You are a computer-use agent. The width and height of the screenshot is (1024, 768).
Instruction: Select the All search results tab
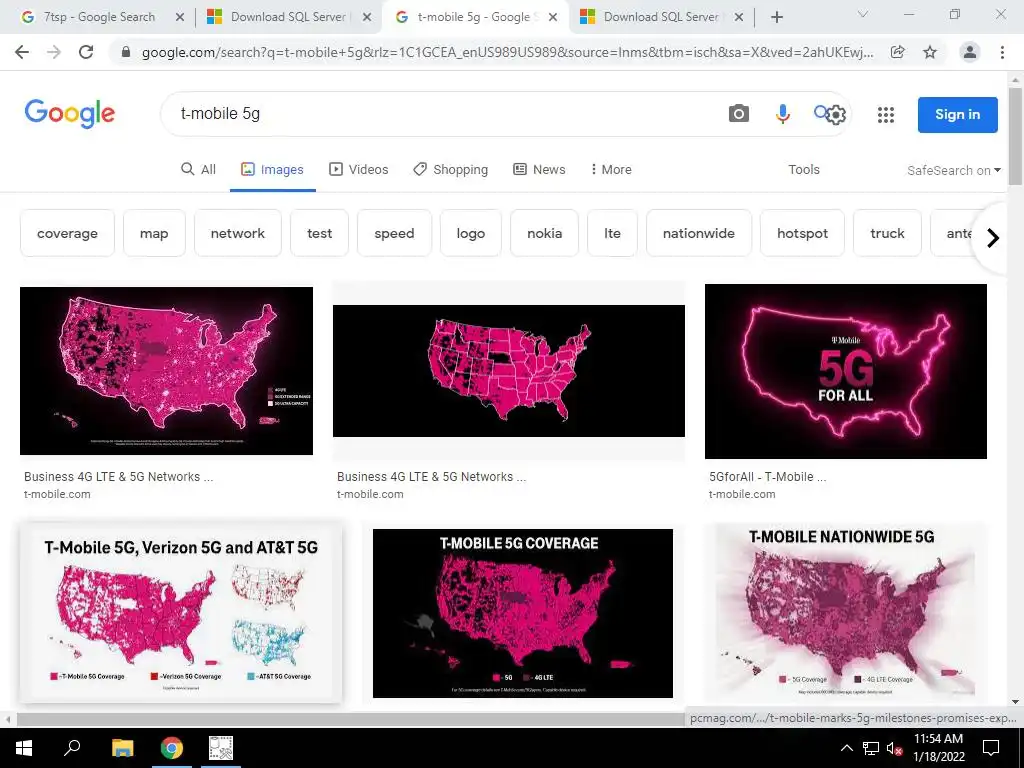(198, 170)
